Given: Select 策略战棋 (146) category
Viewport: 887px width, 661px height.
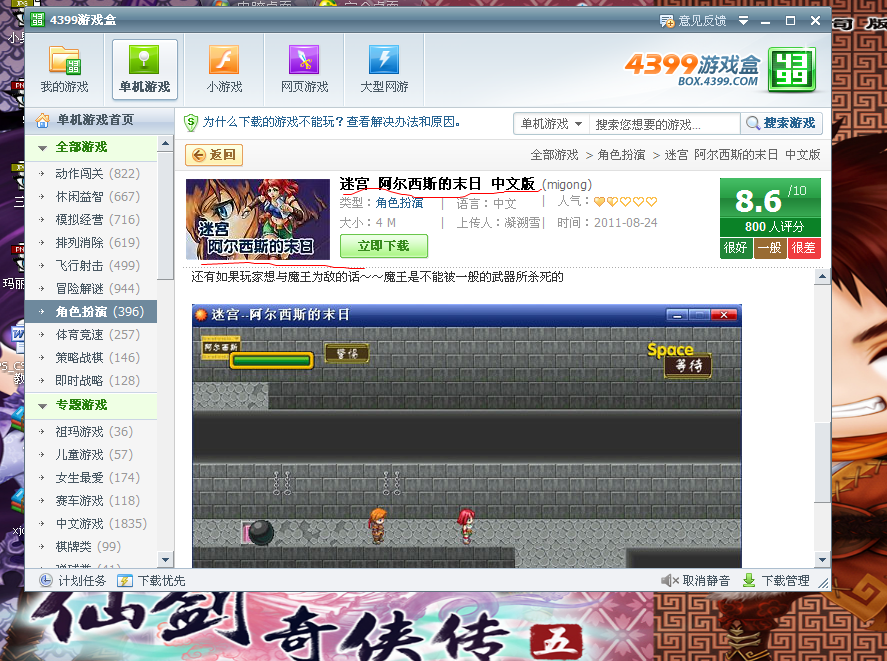Looking at the screenshot, I should tap(91, 358).
